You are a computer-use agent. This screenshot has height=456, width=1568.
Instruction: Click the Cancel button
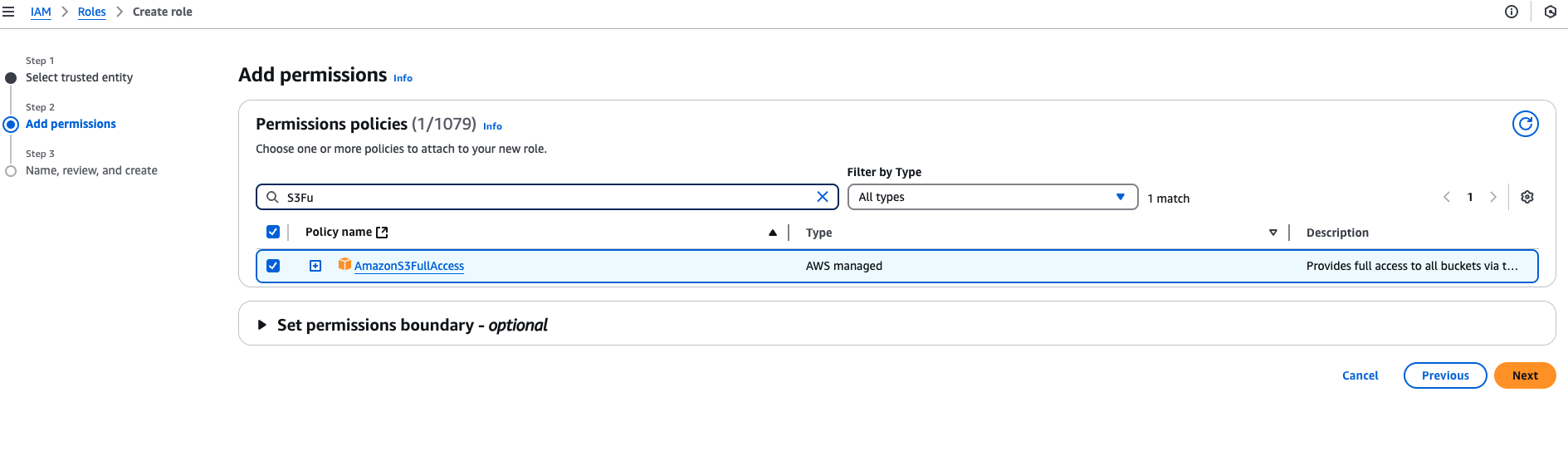click(1360, 375)
